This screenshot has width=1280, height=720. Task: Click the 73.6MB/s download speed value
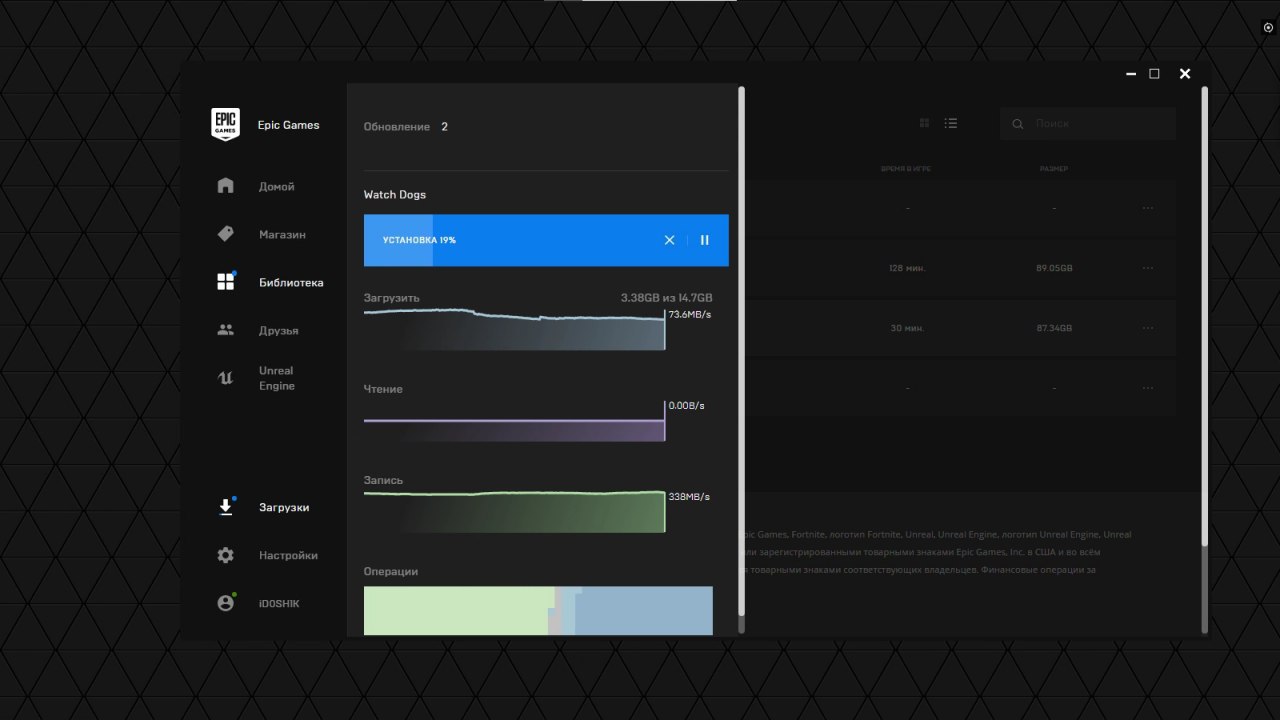[x=690, y=315]
